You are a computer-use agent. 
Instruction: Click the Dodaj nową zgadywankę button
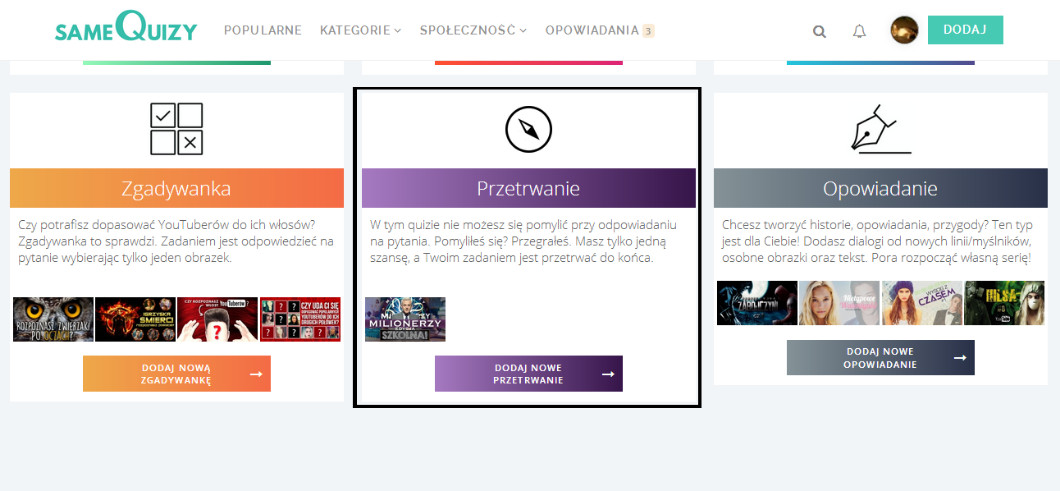pyautogui.click(x=177, y=374)
